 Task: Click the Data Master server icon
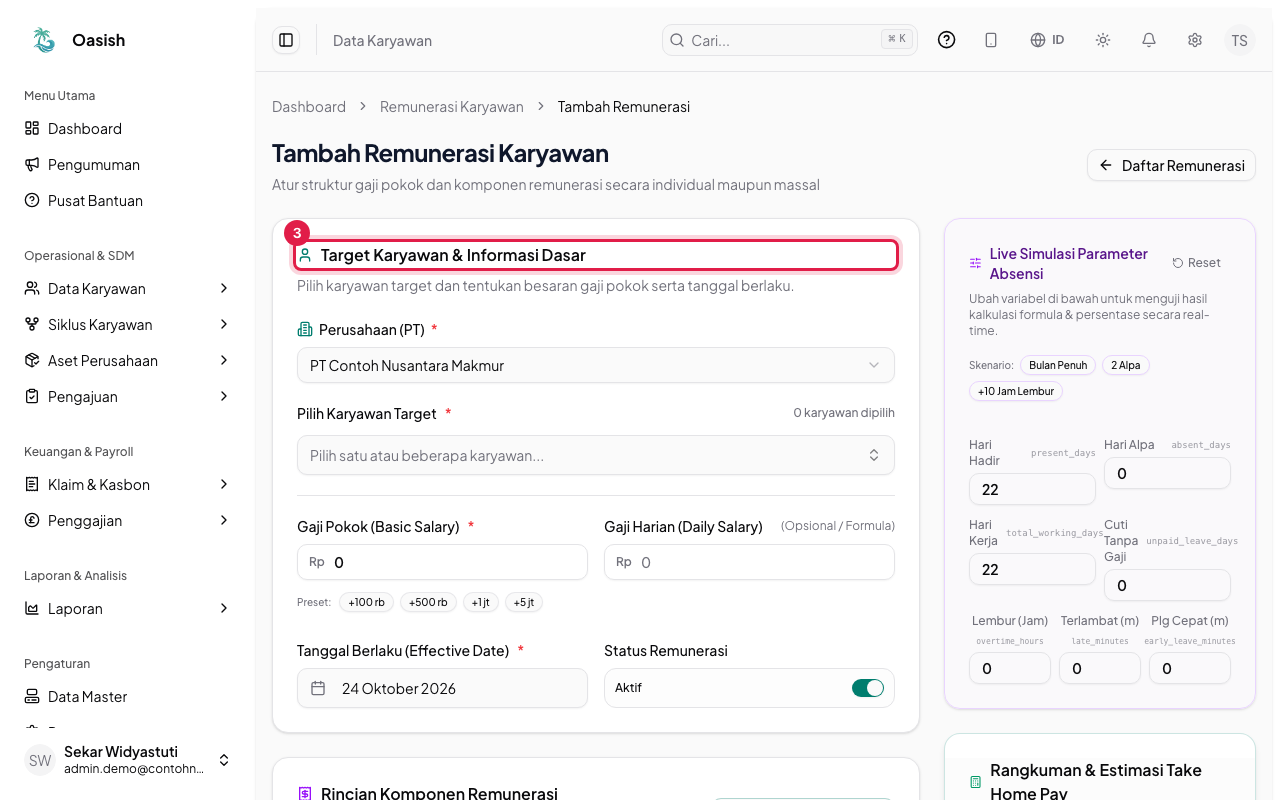pyautogui.click(x=32, y=696)
